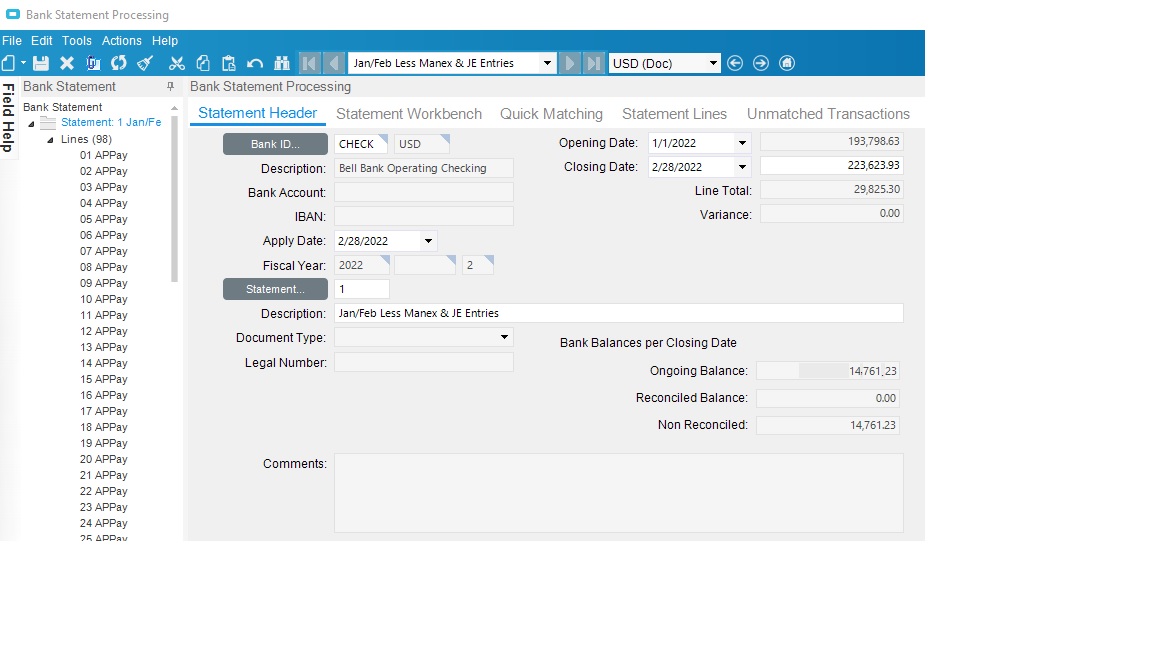Open the Tools menu
The width and height of the screenshot is (1152, 648).
click(x=76, y=40)
